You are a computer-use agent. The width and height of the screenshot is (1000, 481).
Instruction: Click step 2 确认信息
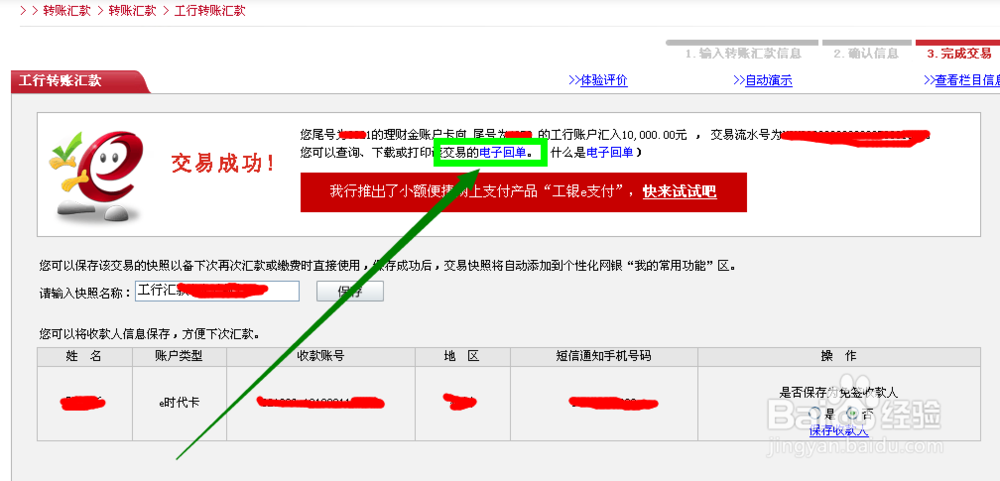865,54
